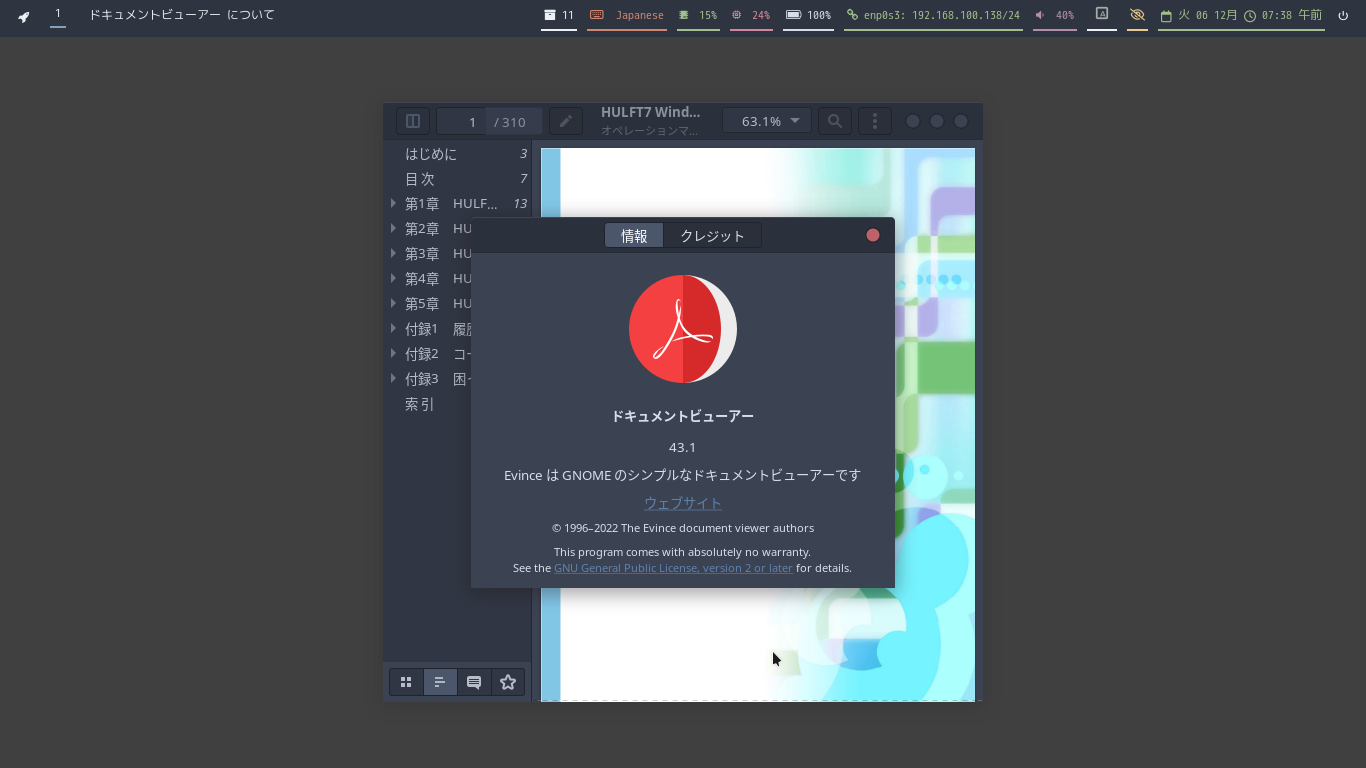Expand 付録2 outline entry
Image resolution: width=1366 pixels, height=768 pixels.
click(394, 353)
